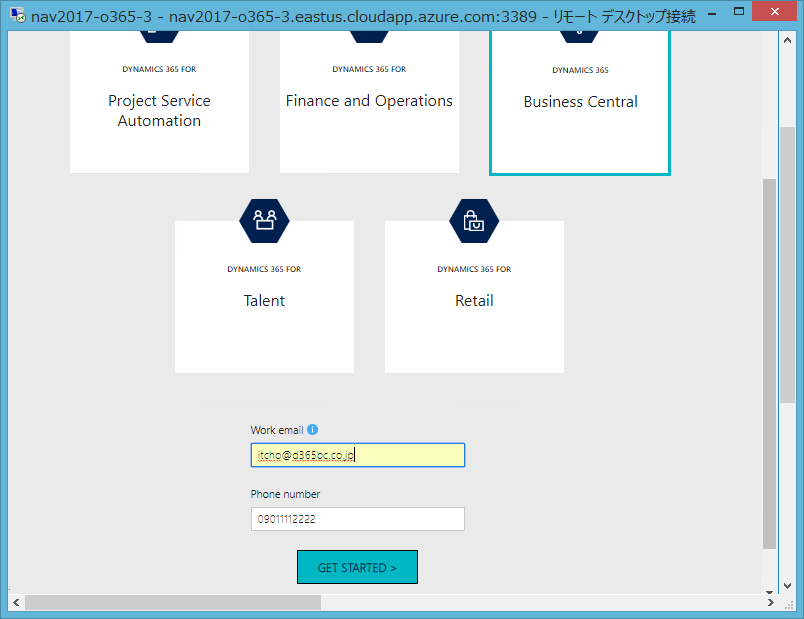Select the Project Service Automation card
804x619 pixels.
point(159,102)
